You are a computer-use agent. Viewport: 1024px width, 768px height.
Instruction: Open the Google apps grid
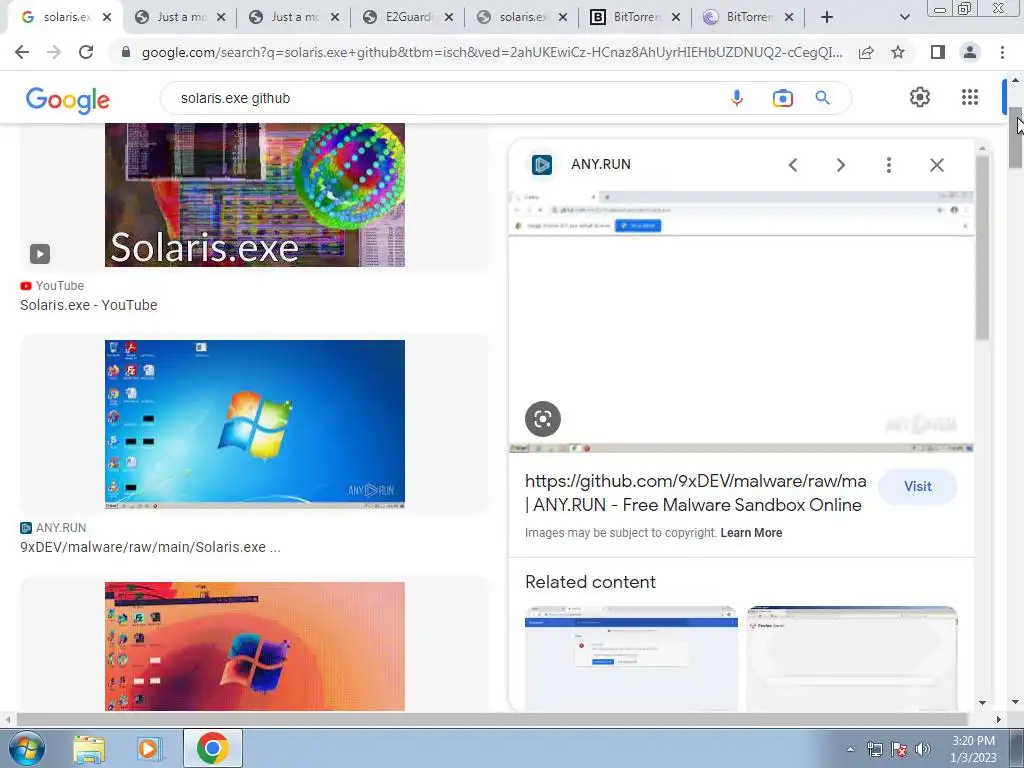(x=970, y=97)
